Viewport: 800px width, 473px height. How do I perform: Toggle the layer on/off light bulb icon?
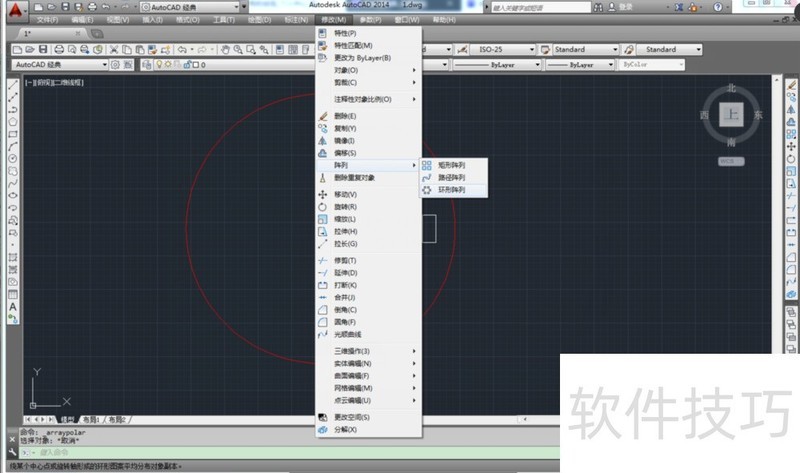coord(159,65)
